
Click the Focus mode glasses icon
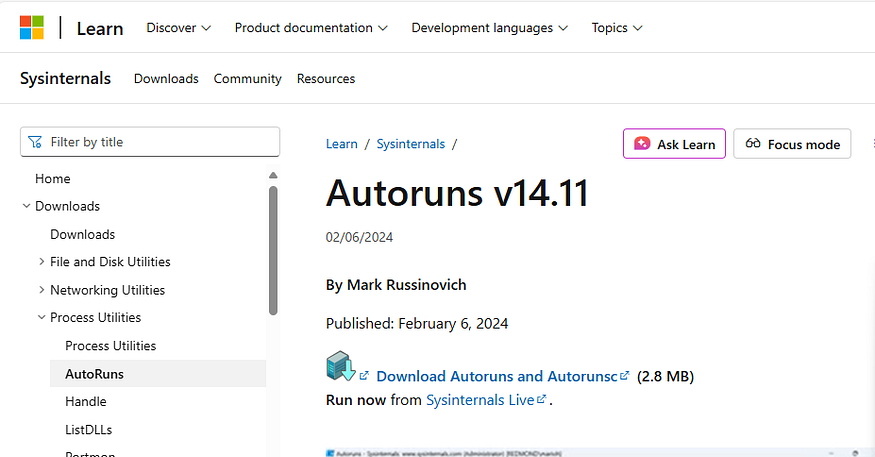coord(753,143)
